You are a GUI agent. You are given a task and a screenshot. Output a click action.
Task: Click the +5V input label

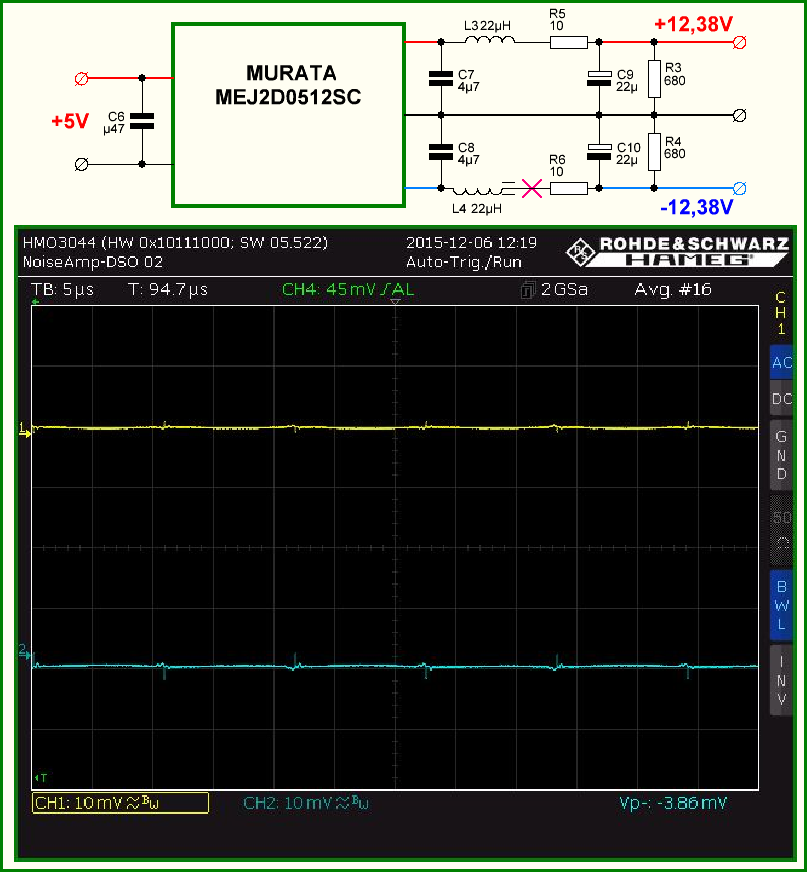click(70, 121)
